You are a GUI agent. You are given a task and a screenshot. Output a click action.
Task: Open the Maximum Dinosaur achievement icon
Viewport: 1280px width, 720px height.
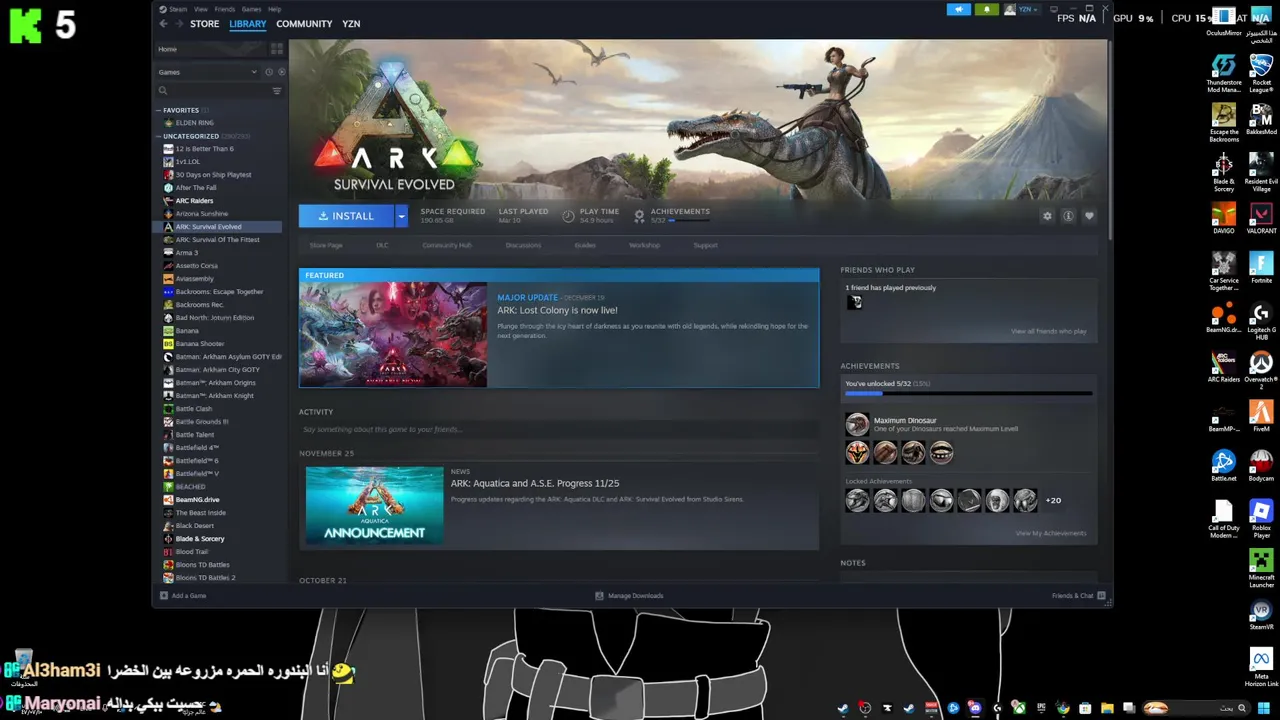(x=857, y=425)
